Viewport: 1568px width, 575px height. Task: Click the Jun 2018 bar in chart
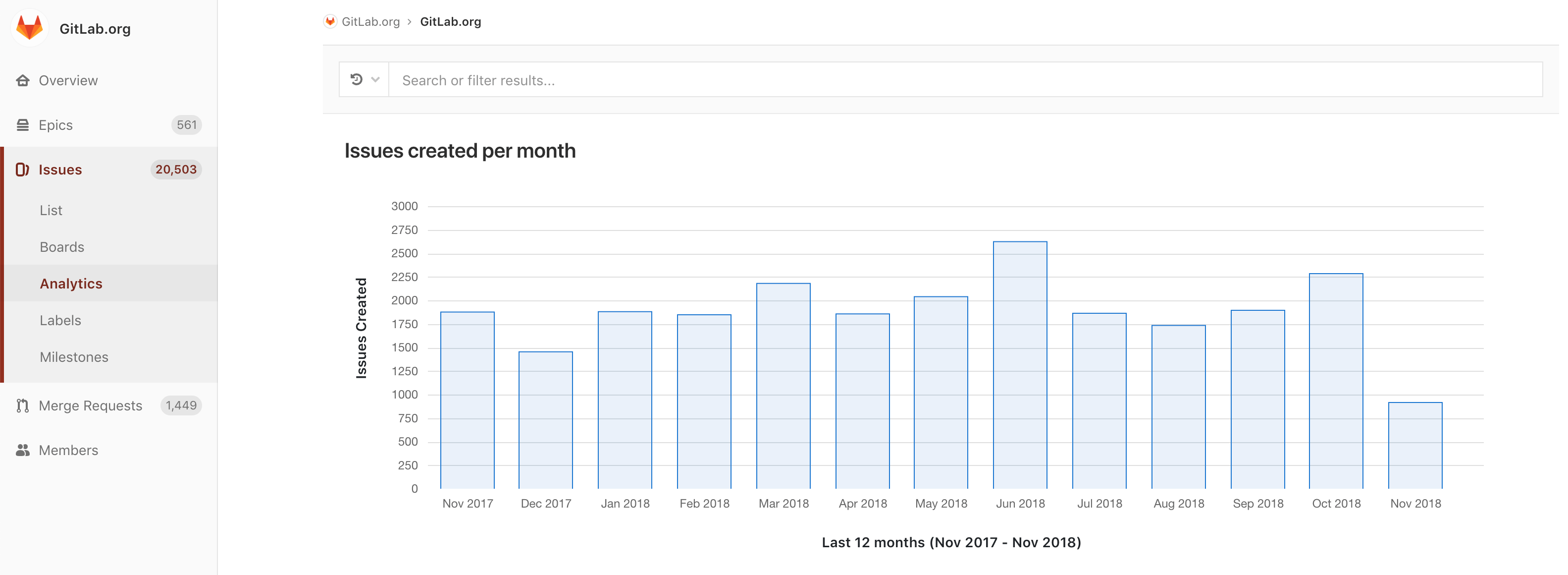(x=1020, y=365)
